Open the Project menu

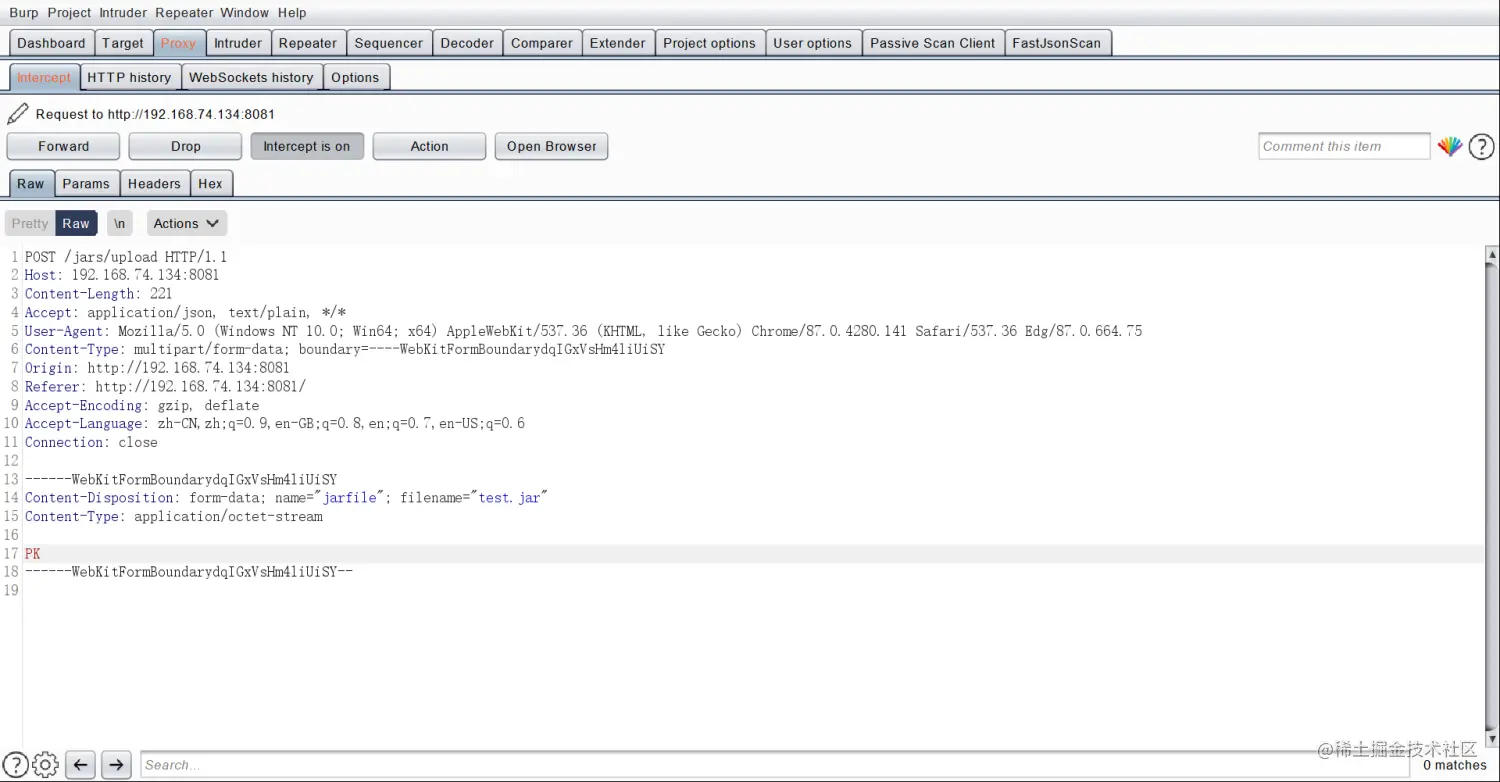click(69, 13)
